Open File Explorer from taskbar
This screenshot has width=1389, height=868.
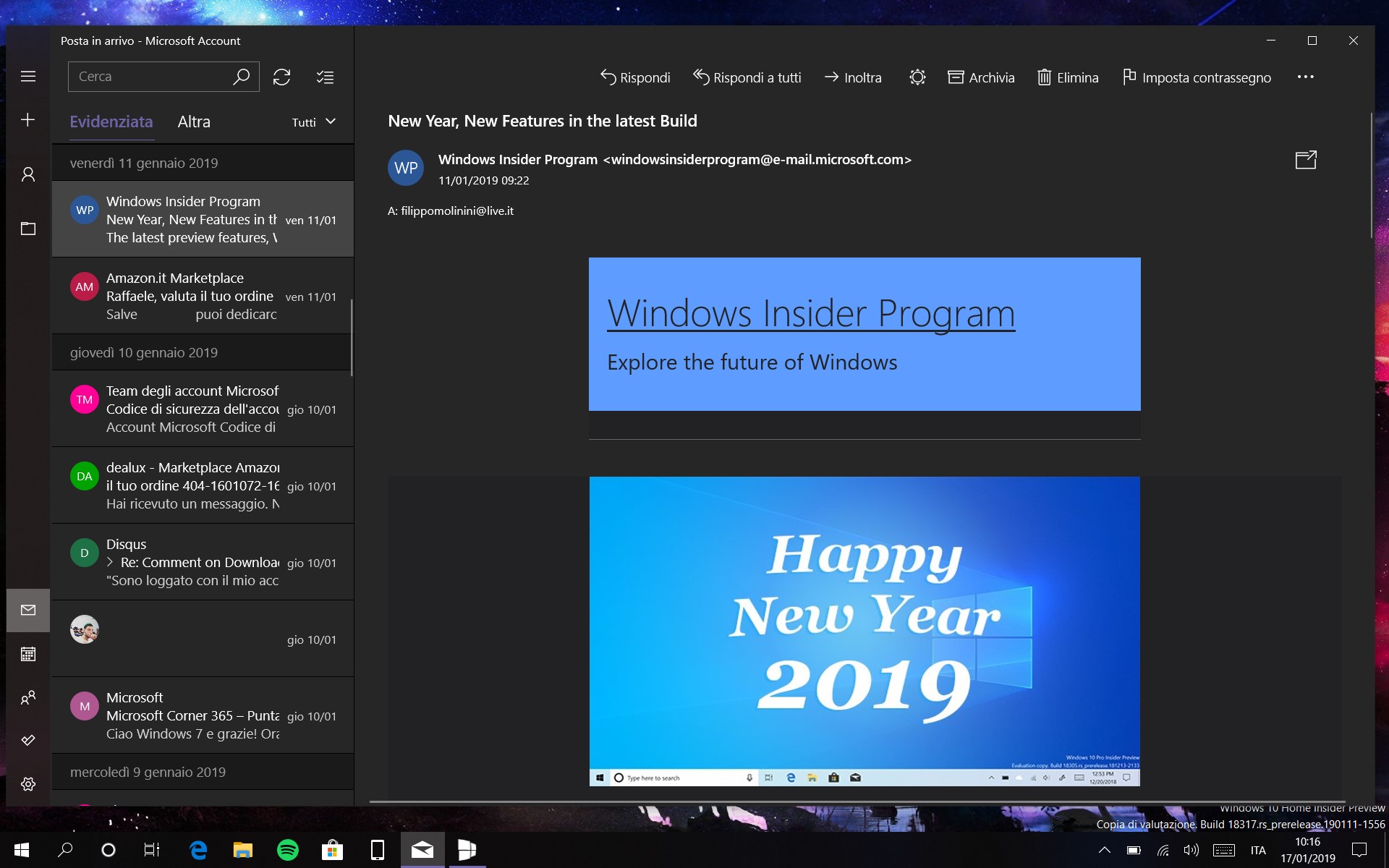tap(242, 850)
